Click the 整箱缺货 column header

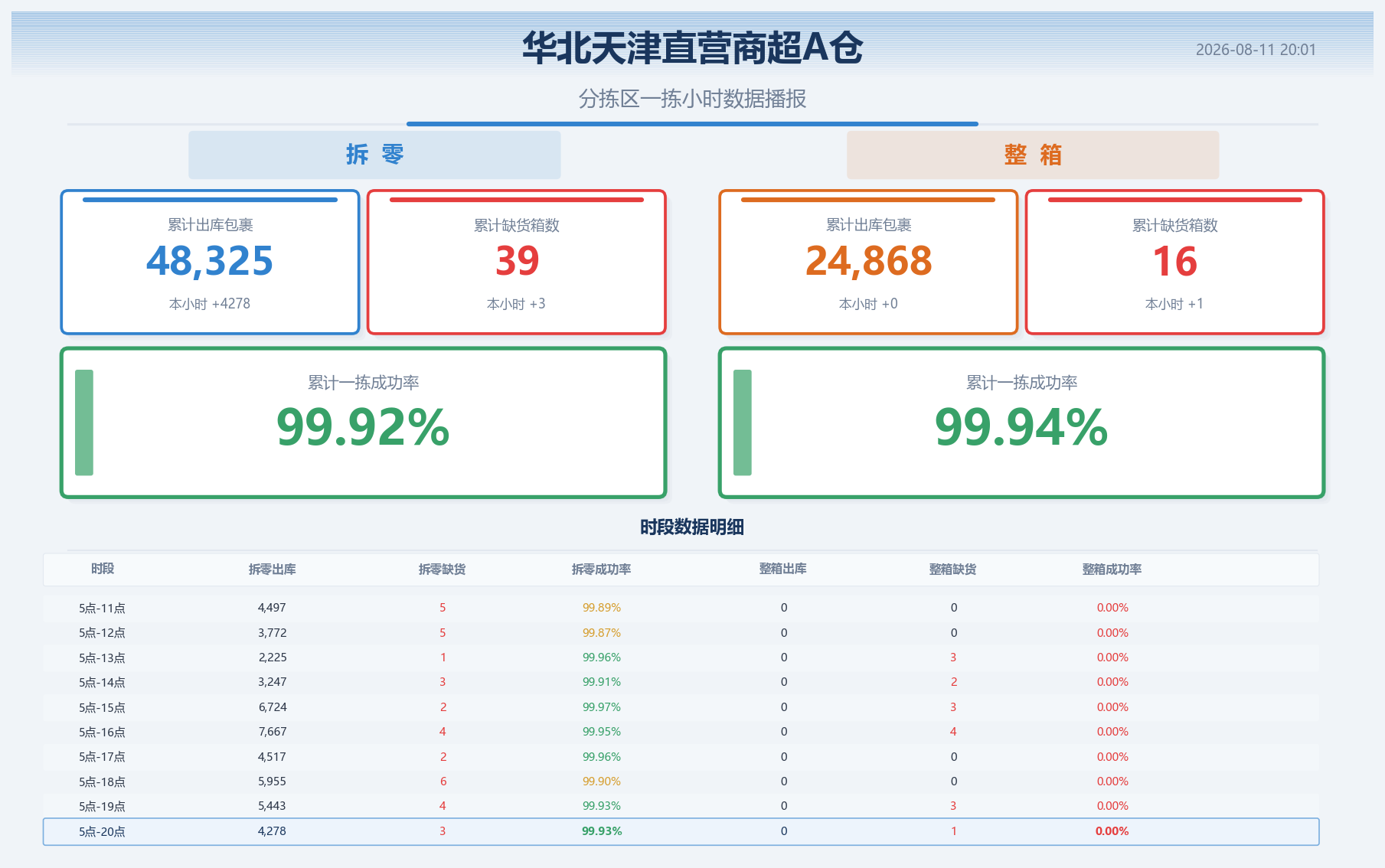click(953, 569)
